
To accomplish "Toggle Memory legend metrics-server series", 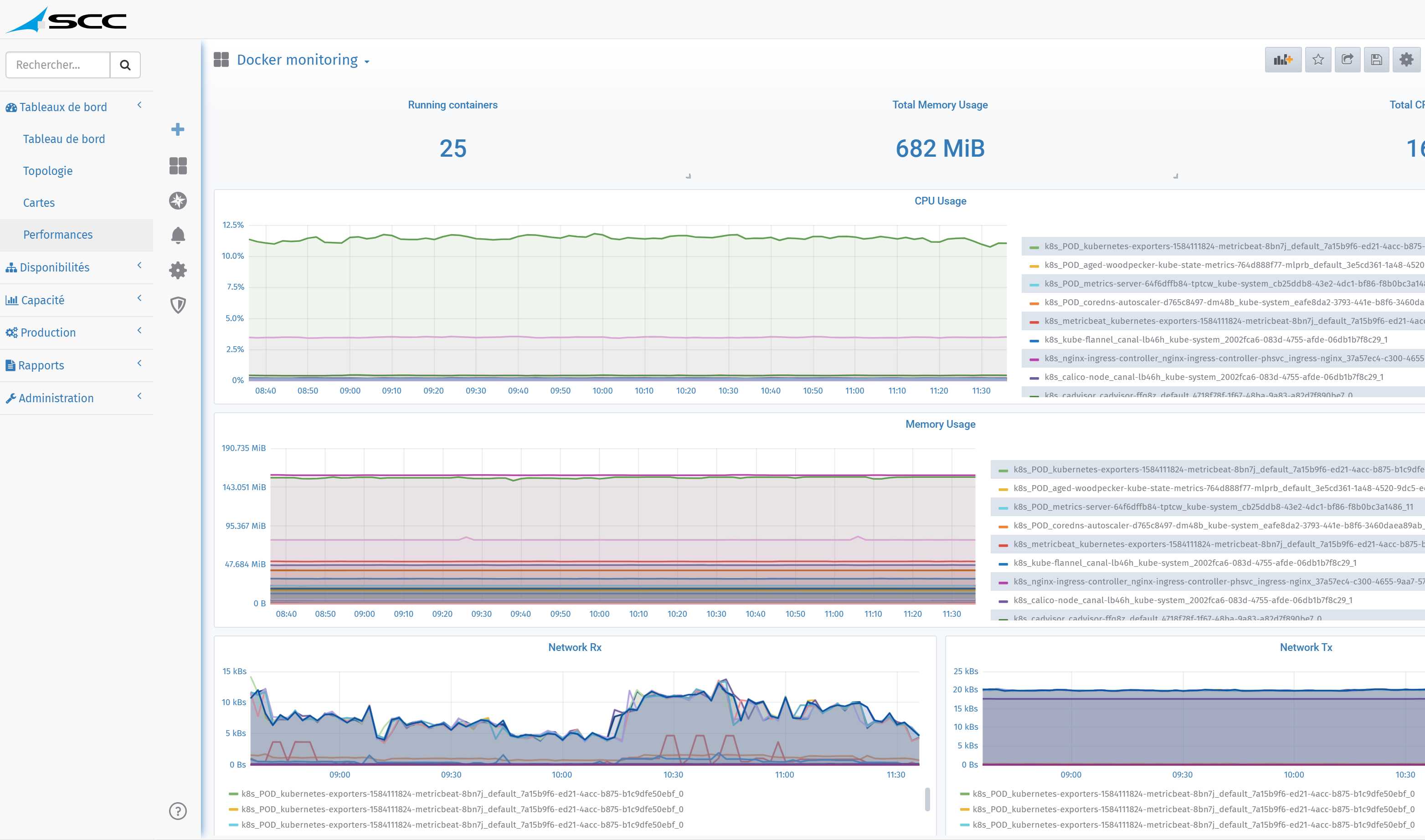I will (x=1214, y=507).
